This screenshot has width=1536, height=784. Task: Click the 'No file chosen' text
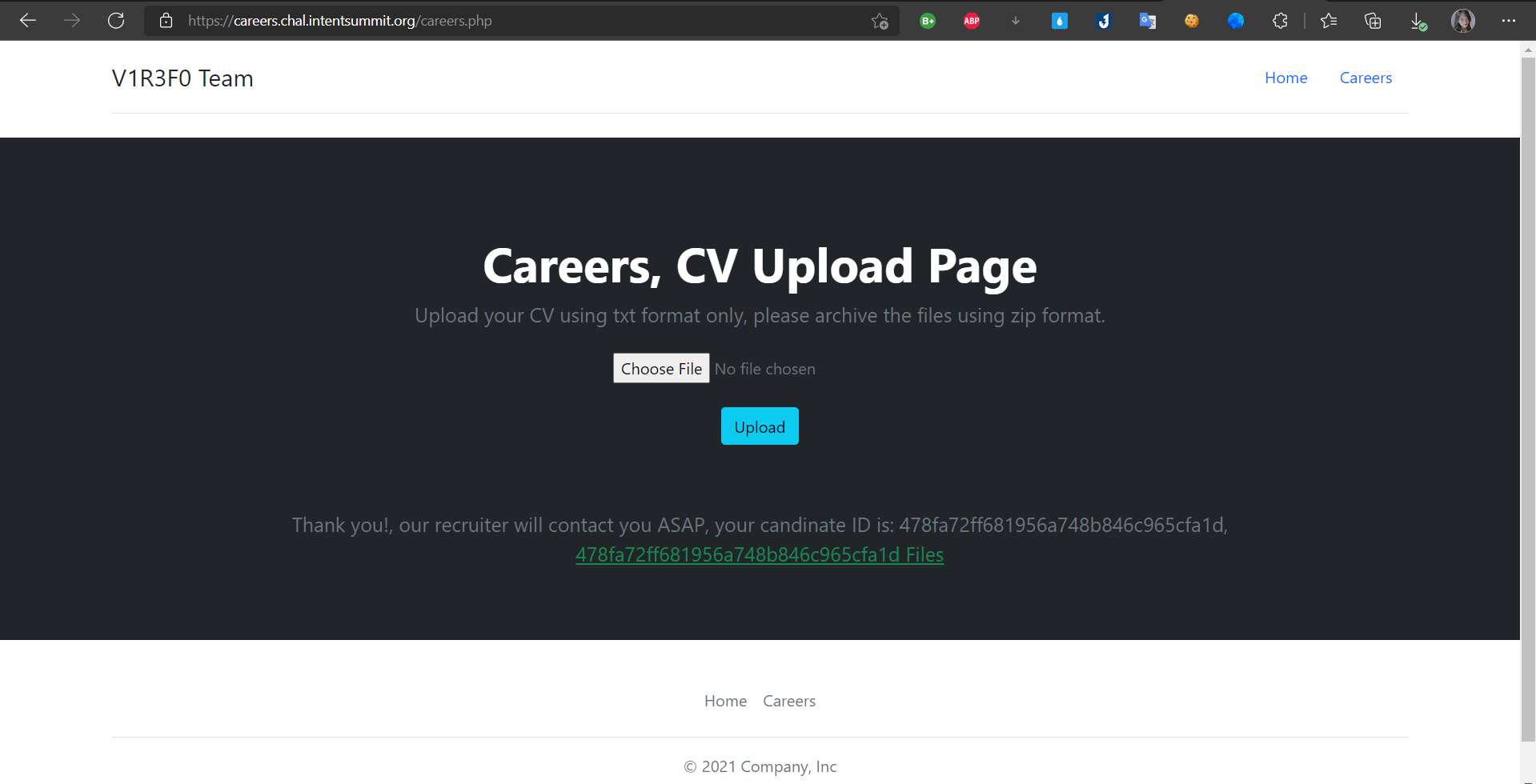[764, 369]
